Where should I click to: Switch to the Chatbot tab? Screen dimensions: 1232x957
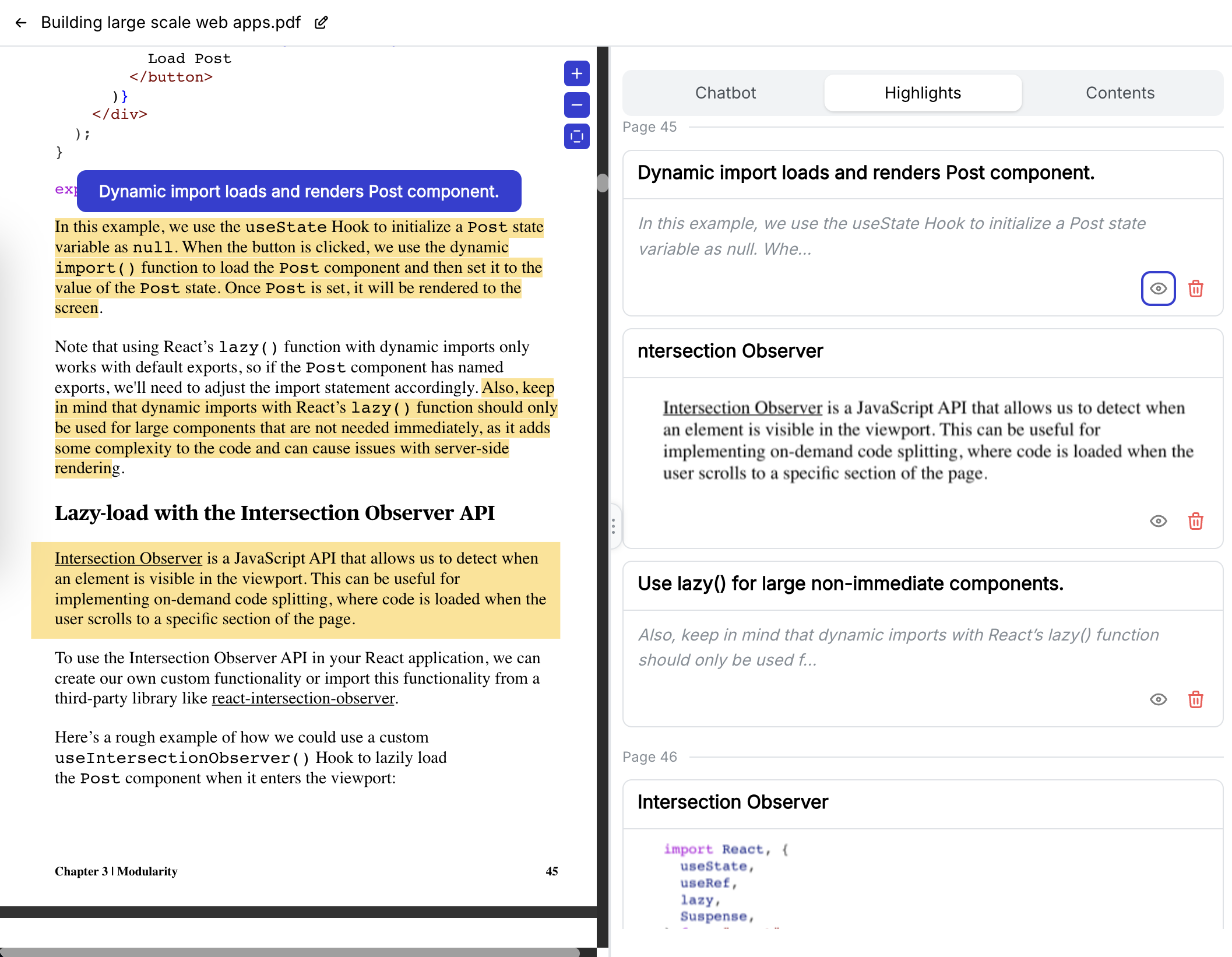[725, 93]
